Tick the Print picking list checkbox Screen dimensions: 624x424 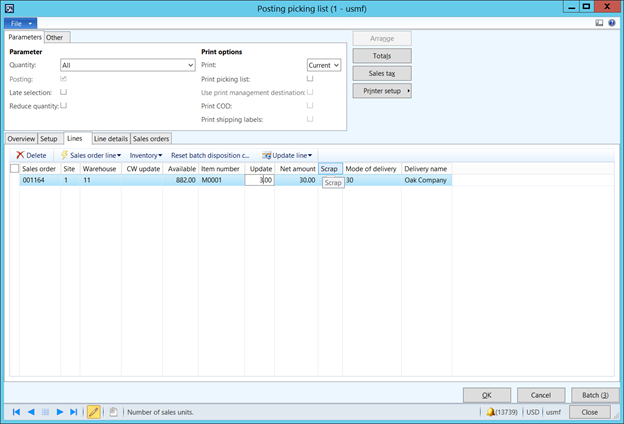tap(310, 78)
